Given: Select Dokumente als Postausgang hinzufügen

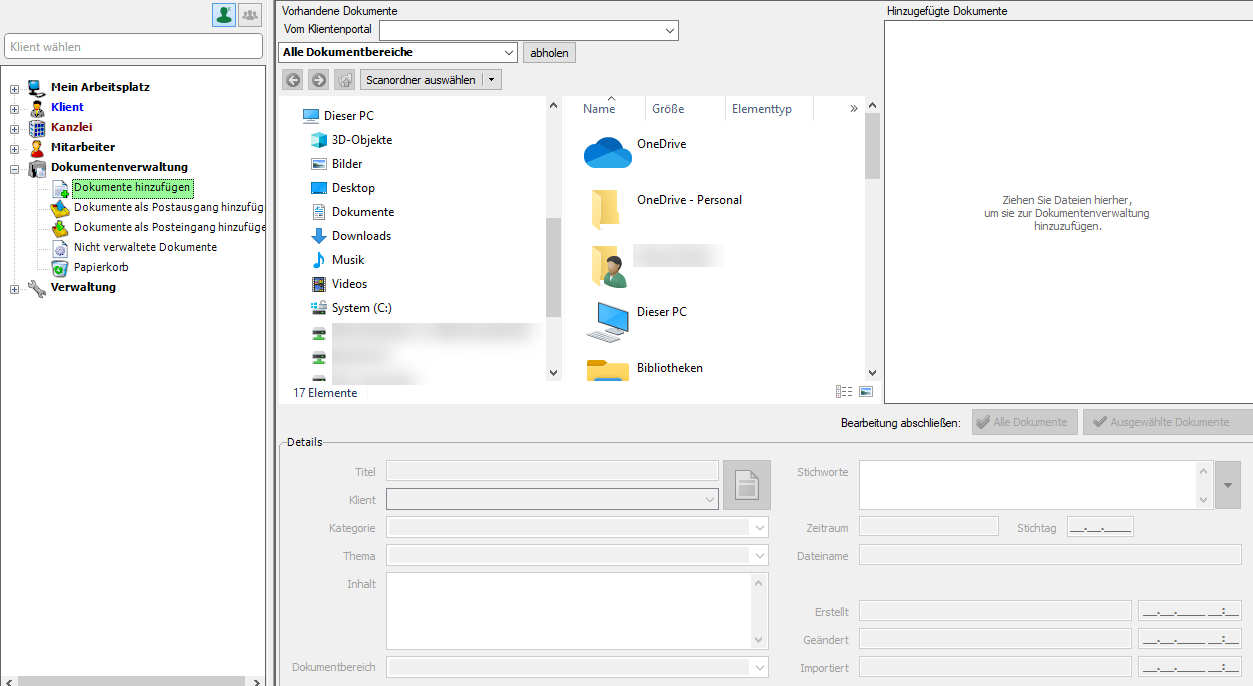Looking at the screenshot, I should click(x=168, y=207).
